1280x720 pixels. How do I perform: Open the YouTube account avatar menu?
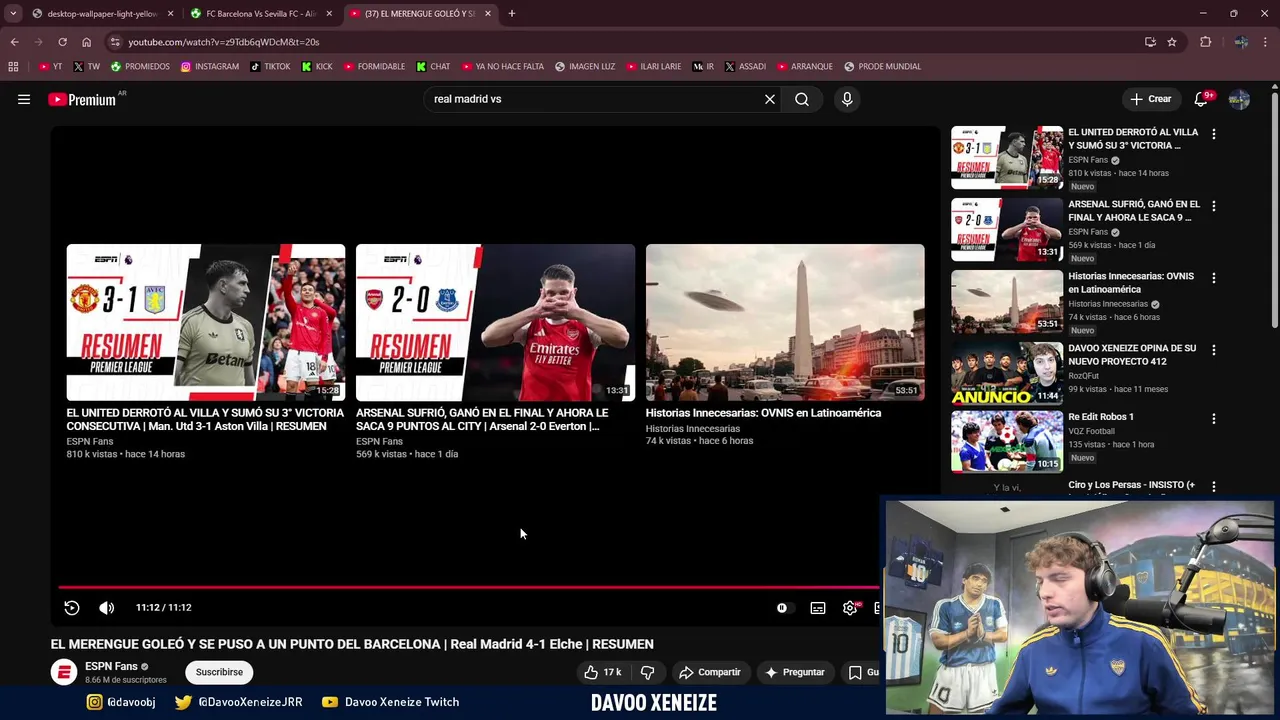[1239, 99]
